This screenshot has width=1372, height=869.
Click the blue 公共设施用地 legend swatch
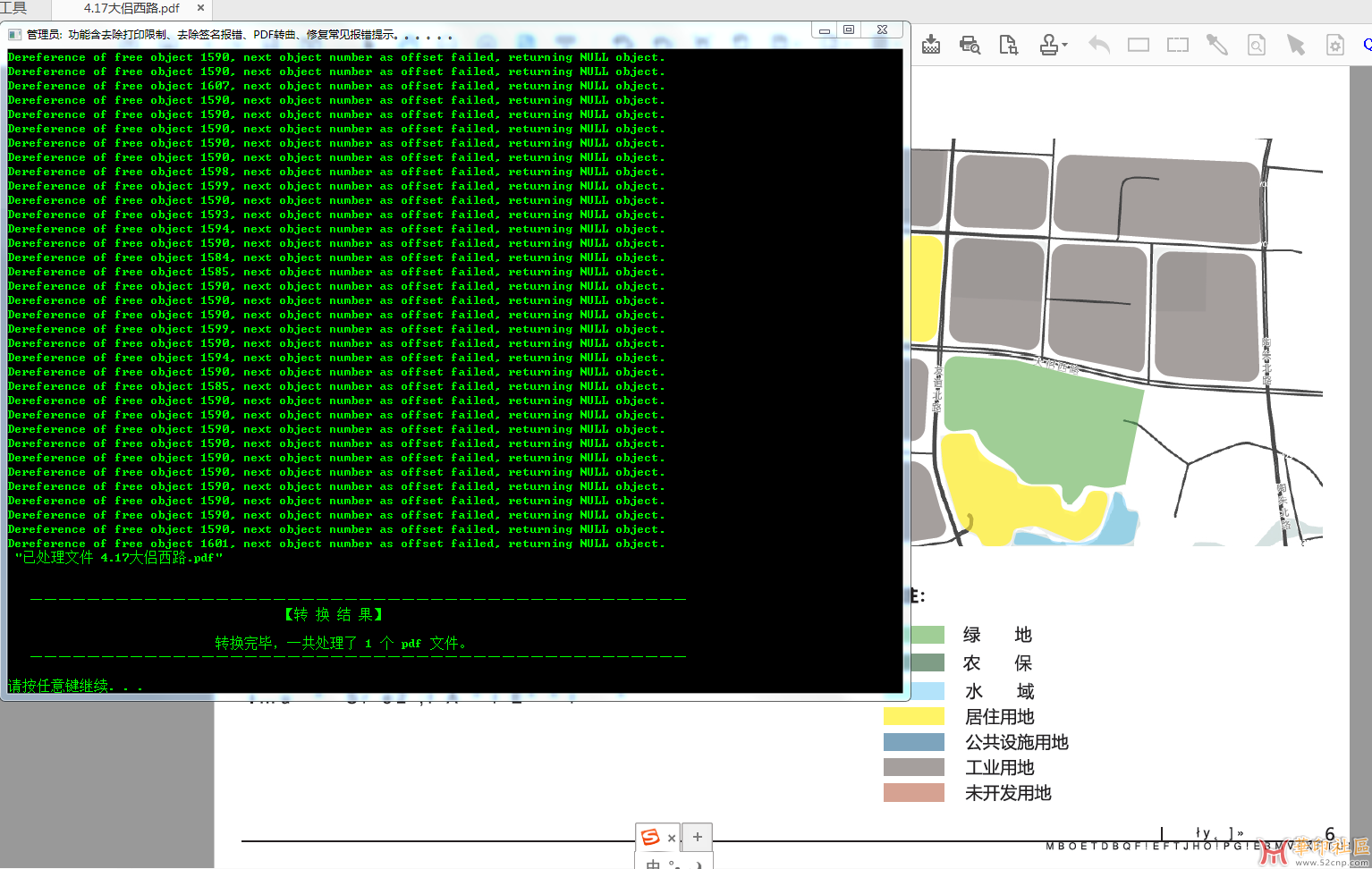pos(914,742)
